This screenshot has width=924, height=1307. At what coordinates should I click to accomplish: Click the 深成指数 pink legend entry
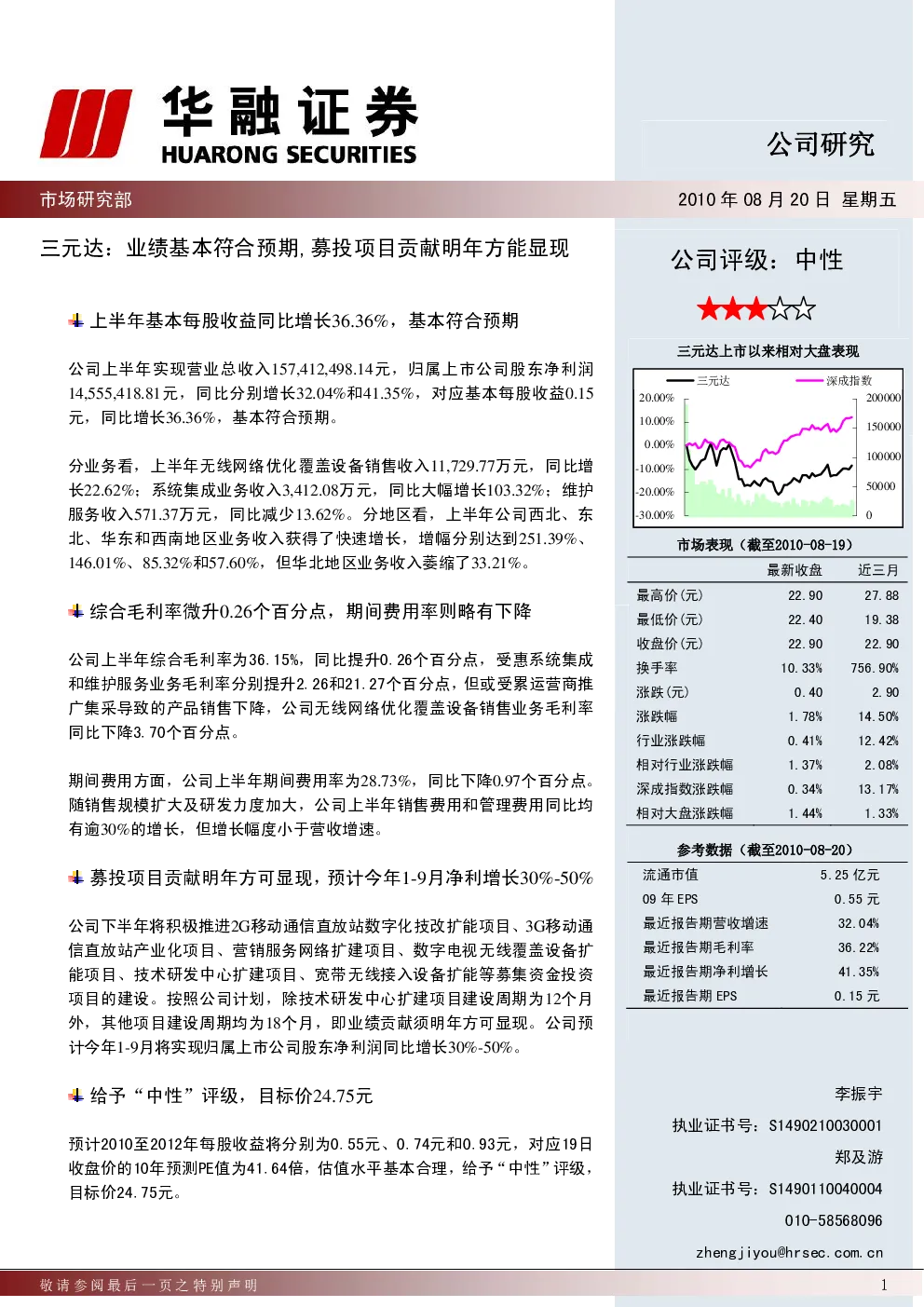click(x=835, y=380)
